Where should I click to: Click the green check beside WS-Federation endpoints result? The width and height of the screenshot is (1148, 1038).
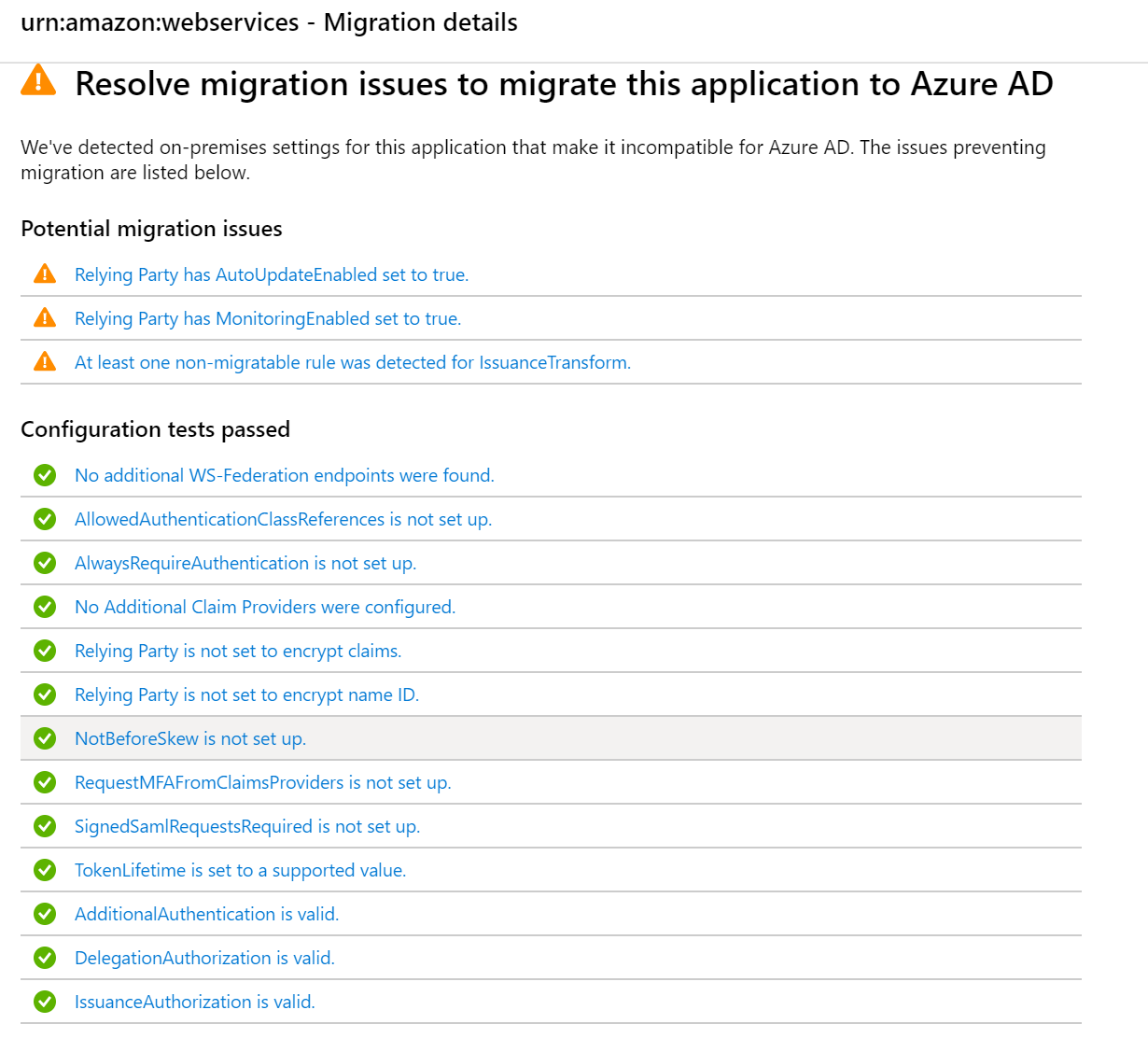[45, 475]
